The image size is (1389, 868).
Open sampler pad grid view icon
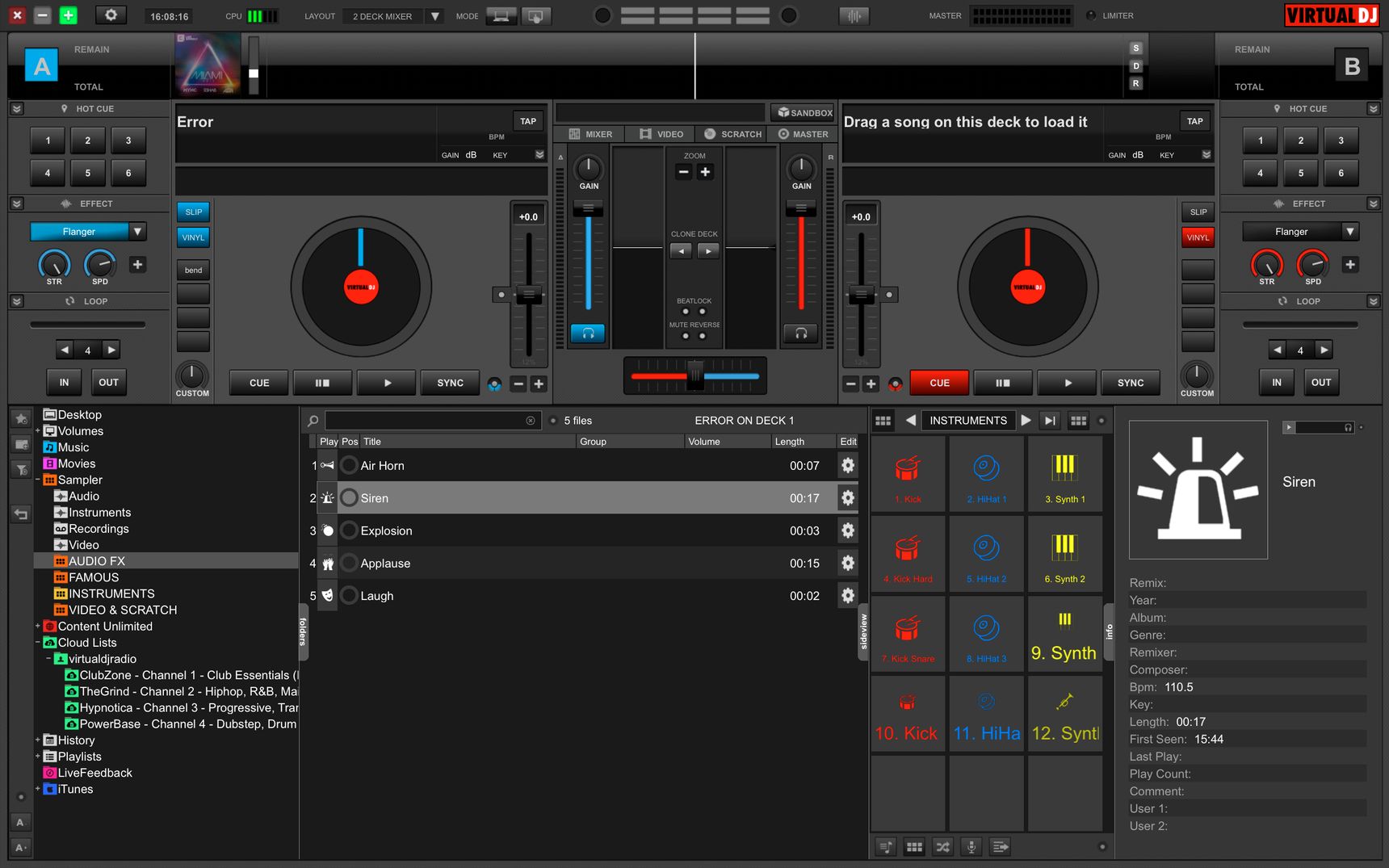[x=883, y=421]
